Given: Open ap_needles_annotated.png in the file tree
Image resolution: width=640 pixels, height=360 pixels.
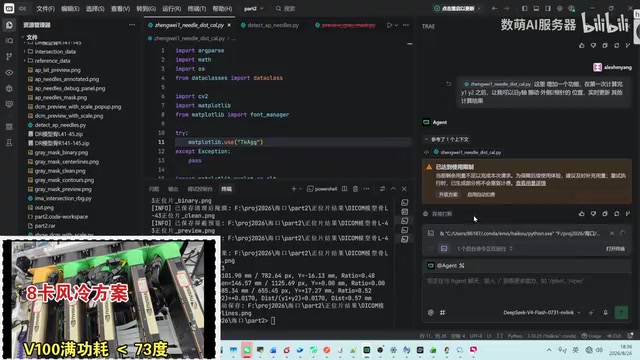Looking at the screenshot, I should [x=67, y=79].
